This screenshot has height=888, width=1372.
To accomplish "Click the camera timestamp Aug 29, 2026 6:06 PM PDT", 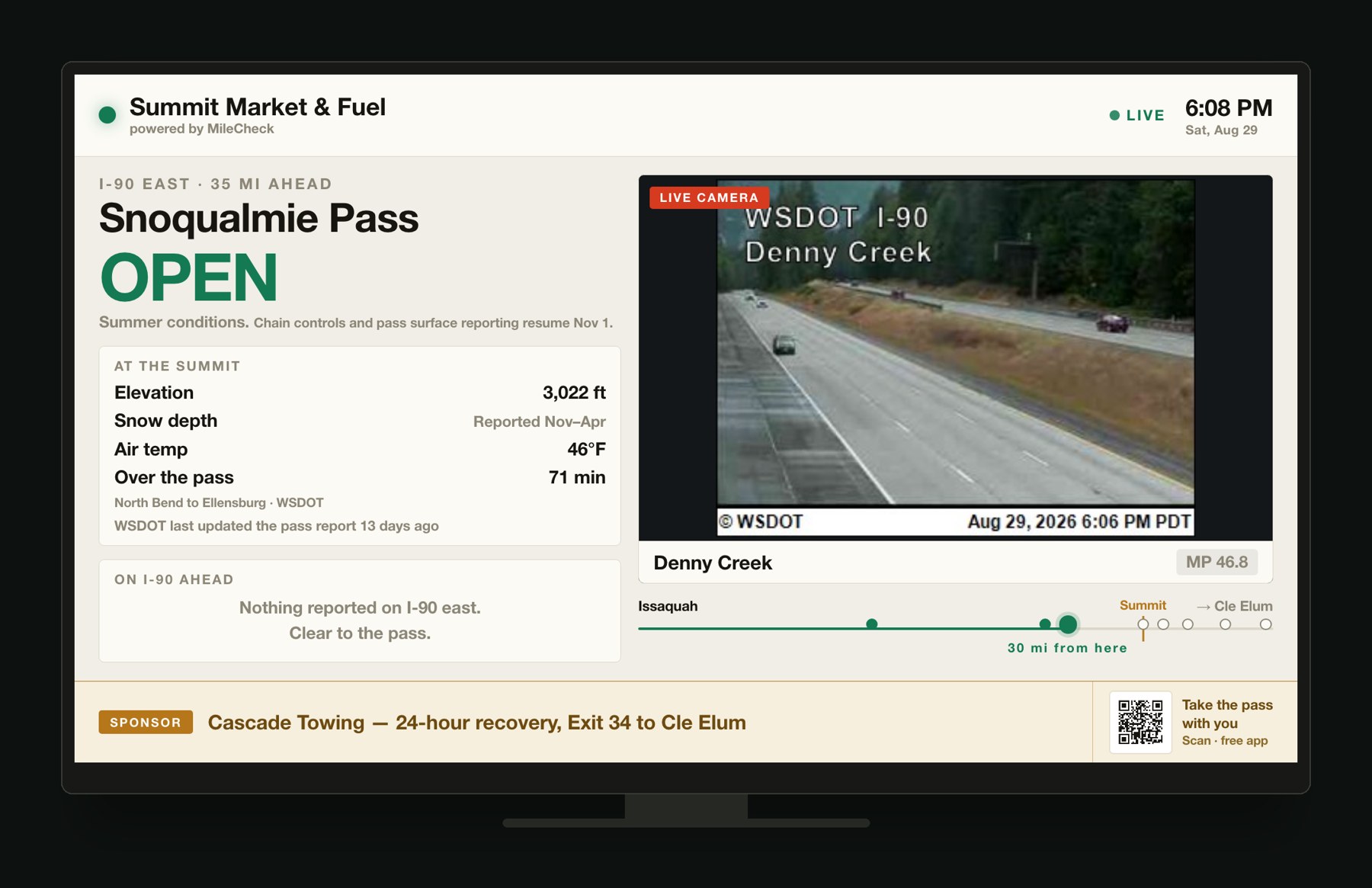I will [1079, 521].
